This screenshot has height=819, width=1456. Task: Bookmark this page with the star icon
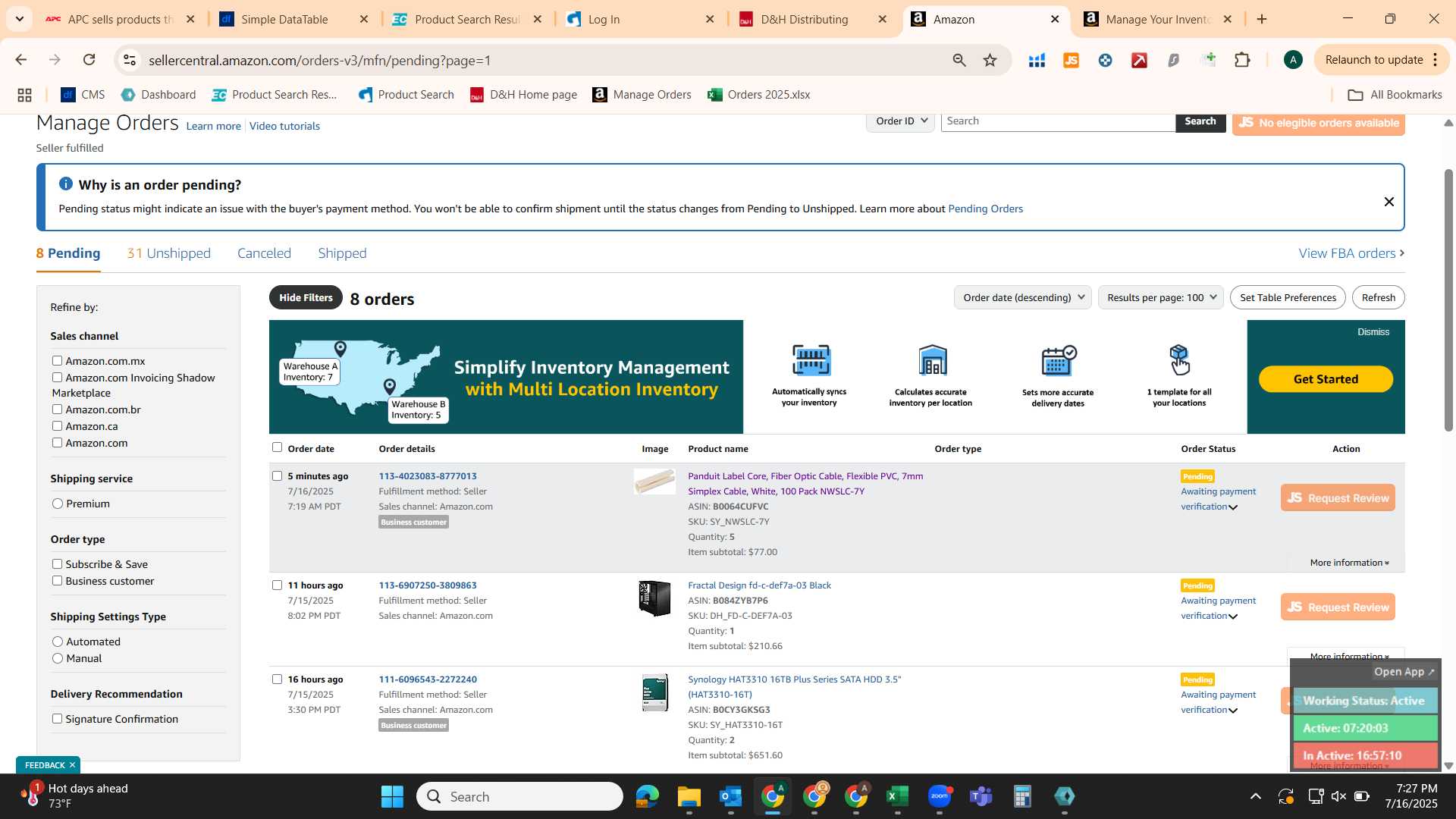point(990,60)
